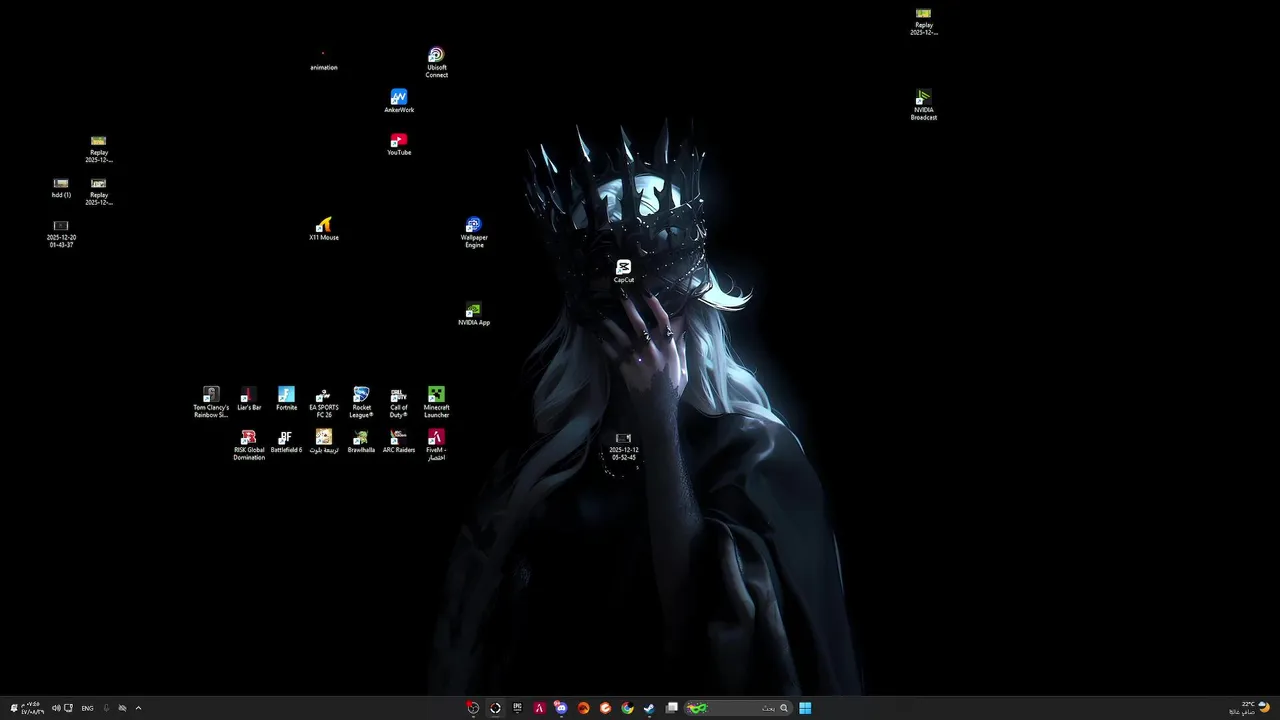Open the Liar's Bar shortcut
This screenshot has width=1280, height=720.
tap(249, 399)
